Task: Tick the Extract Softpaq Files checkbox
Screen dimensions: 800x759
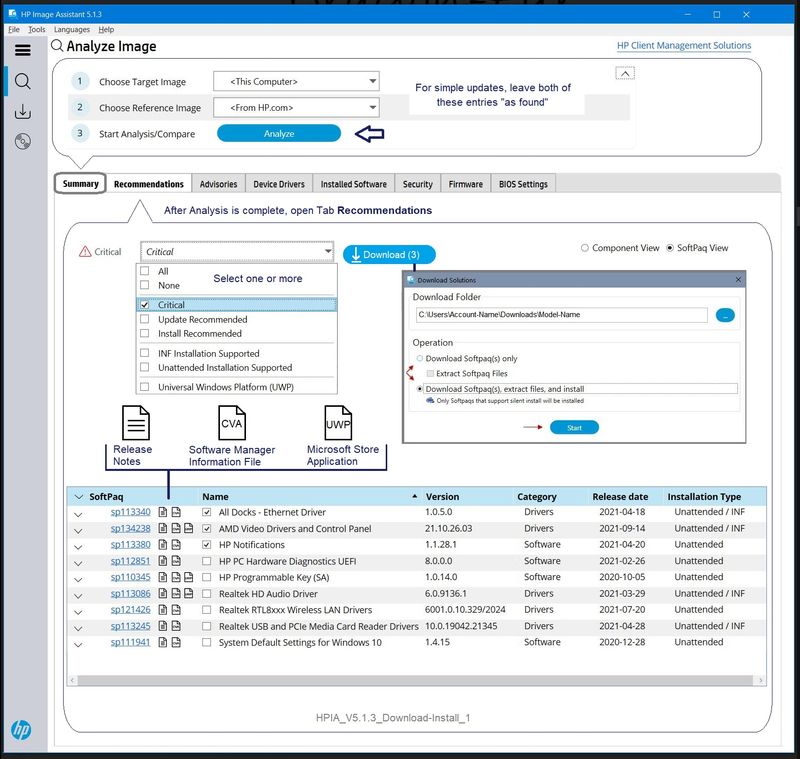Action: tap(430, 373)
